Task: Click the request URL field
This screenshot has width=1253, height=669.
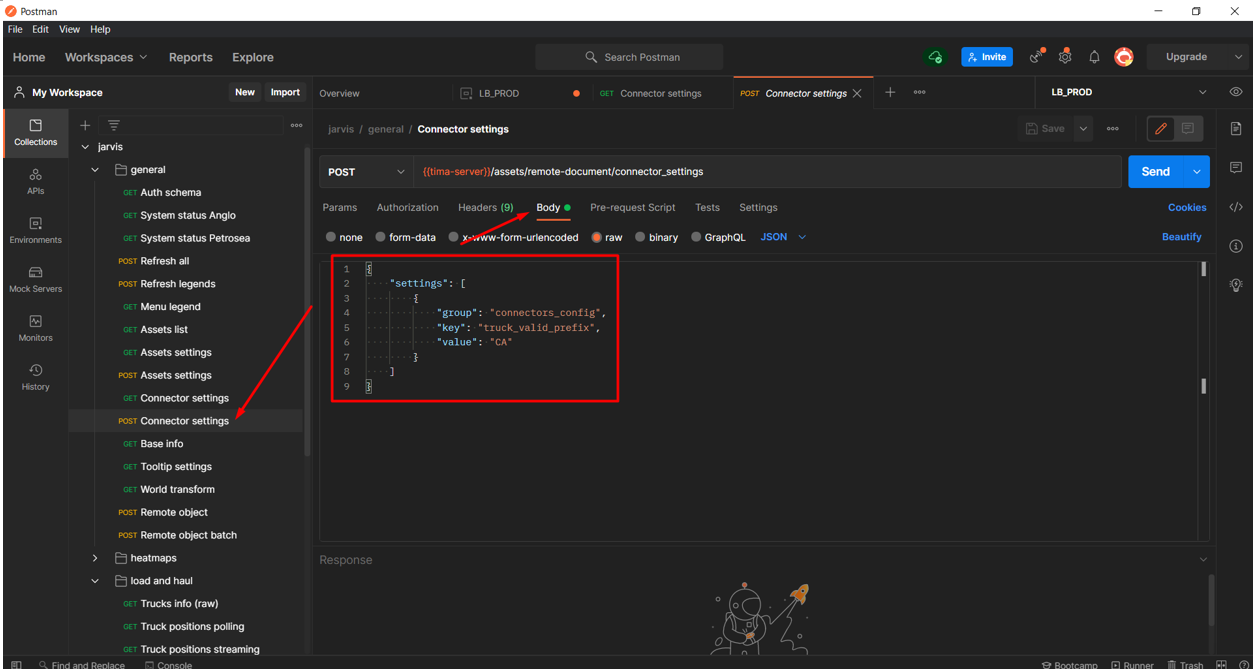Action: [x=767, y=172]
